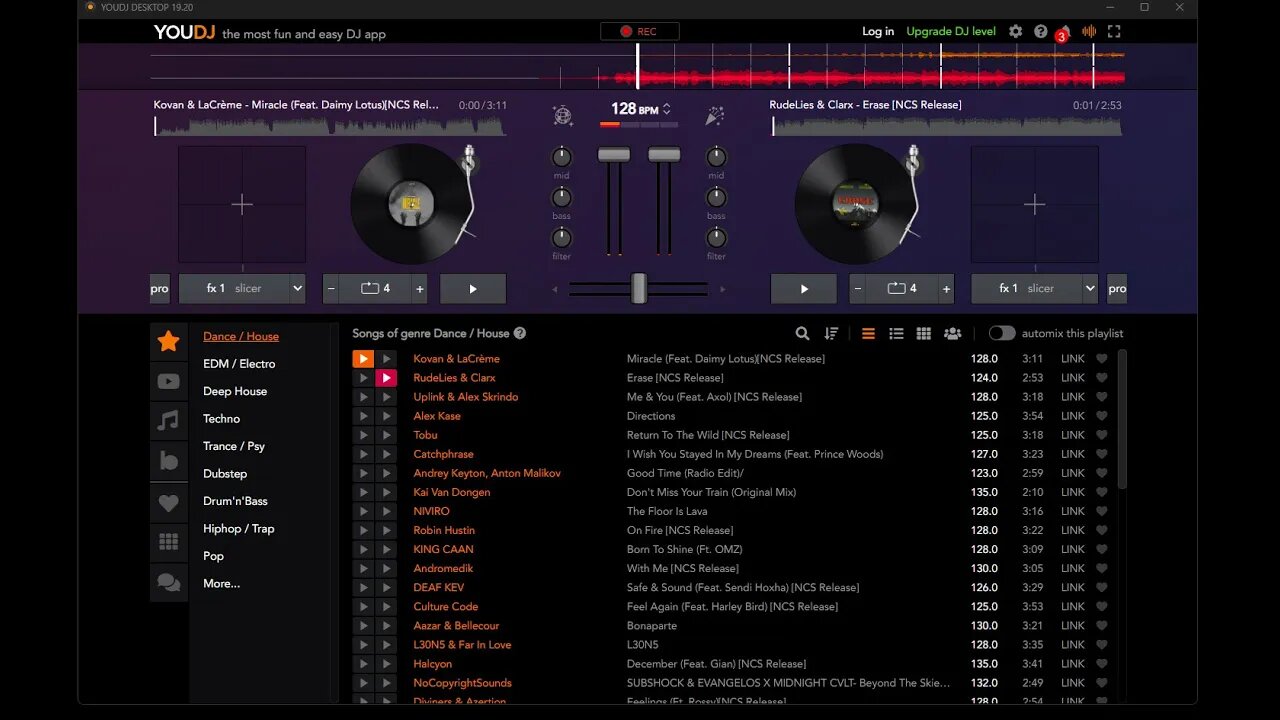This screenshot has height=720, width=1280.
Task: Open LINK for RudeLies & Clarx track
Action: tap(1073, 378)
